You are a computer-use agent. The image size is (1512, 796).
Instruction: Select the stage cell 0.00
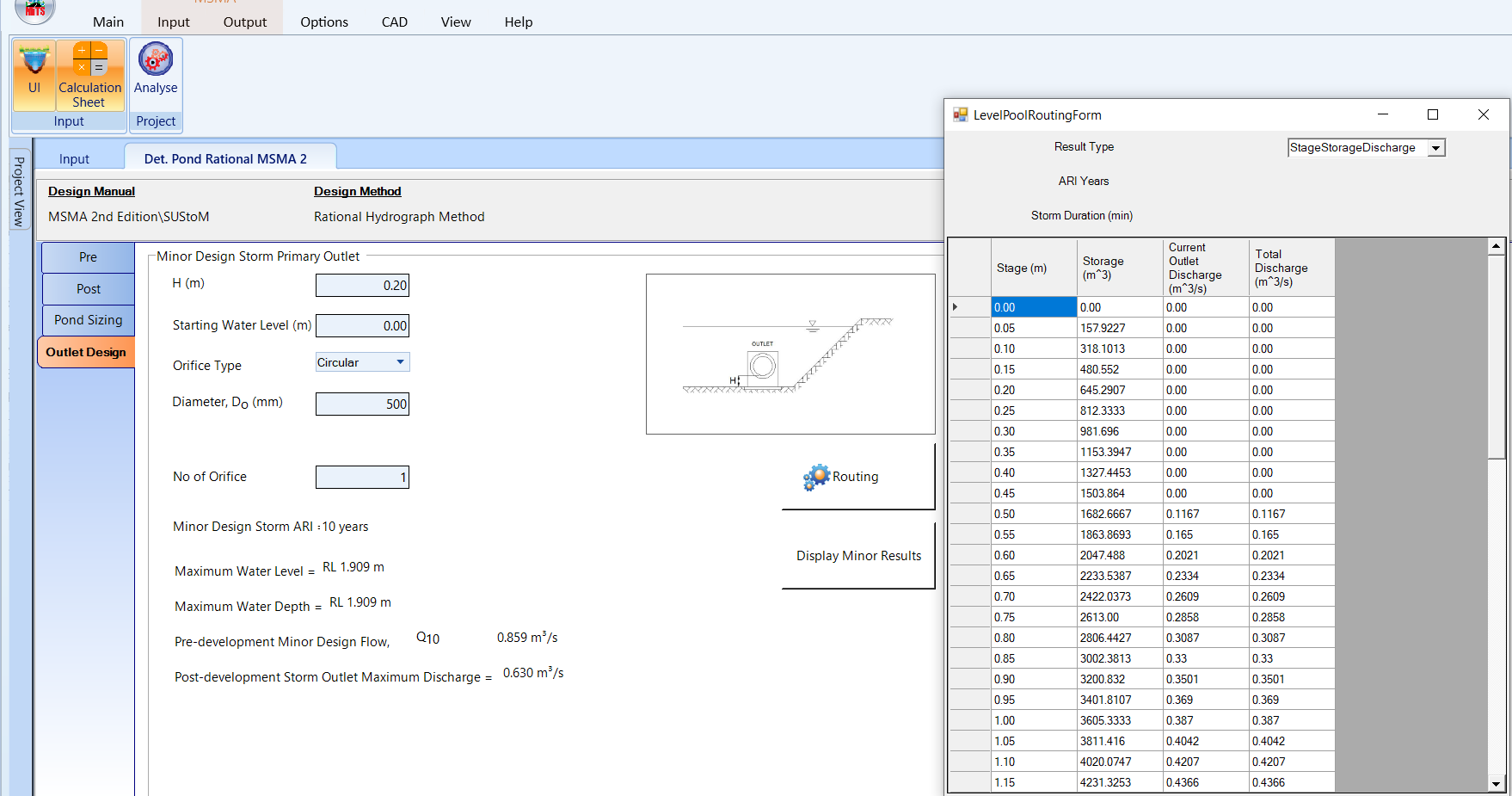[1034, 307]
